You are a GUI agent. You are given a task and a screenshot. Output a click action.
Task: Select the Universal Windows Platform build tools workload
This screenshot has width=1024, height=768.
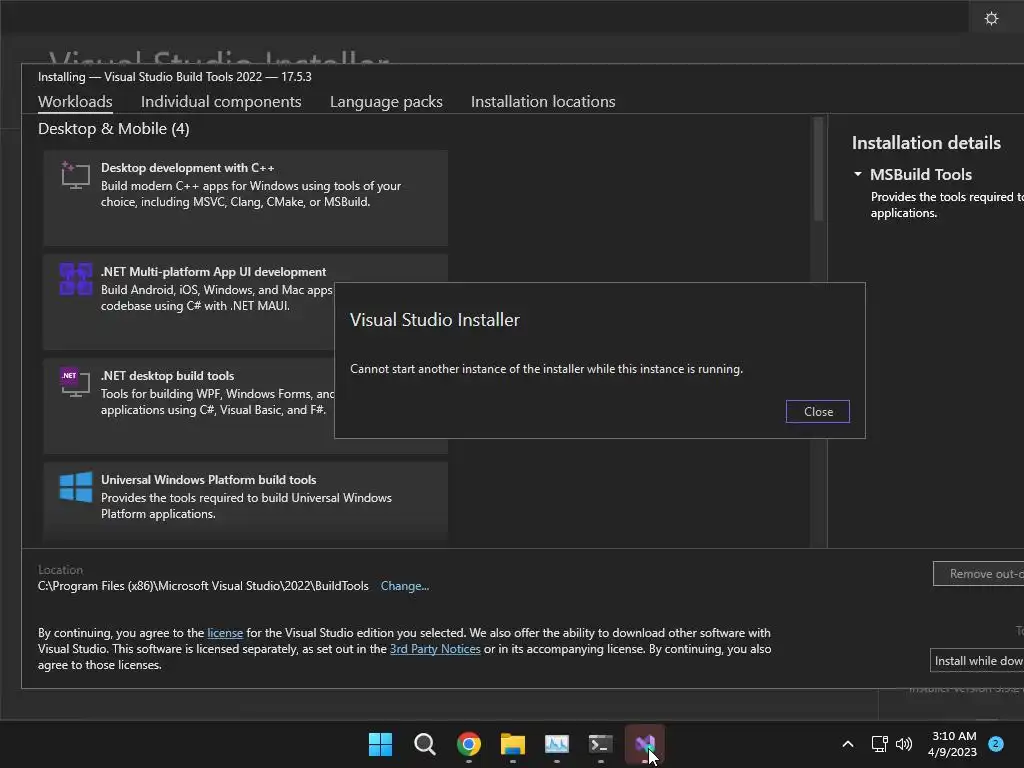246,502
